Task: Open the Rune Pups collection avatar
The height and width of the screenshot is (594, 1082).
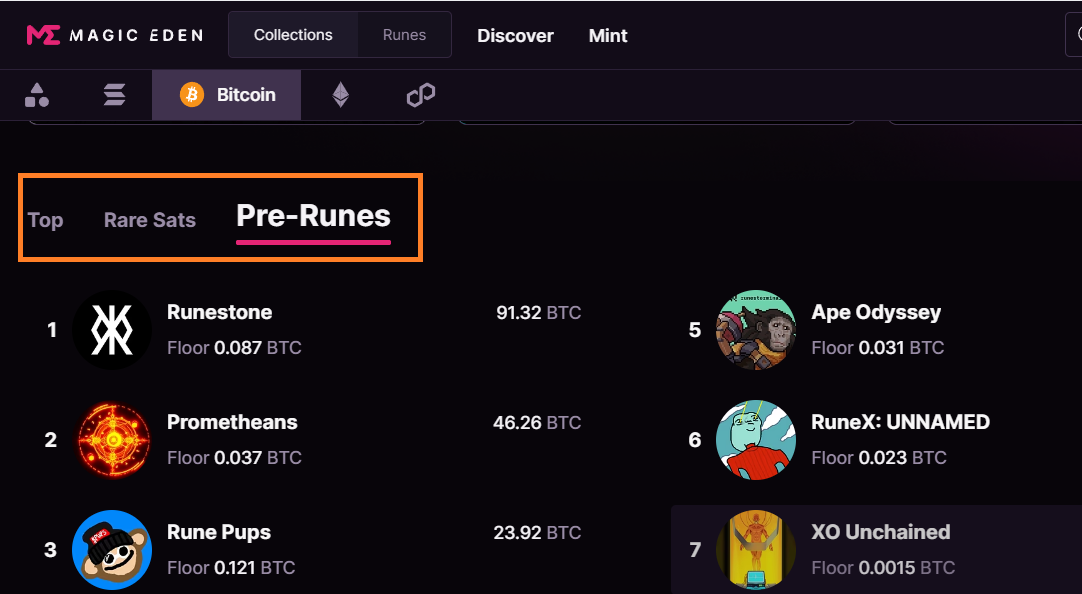Action: [x=112, y=550]
